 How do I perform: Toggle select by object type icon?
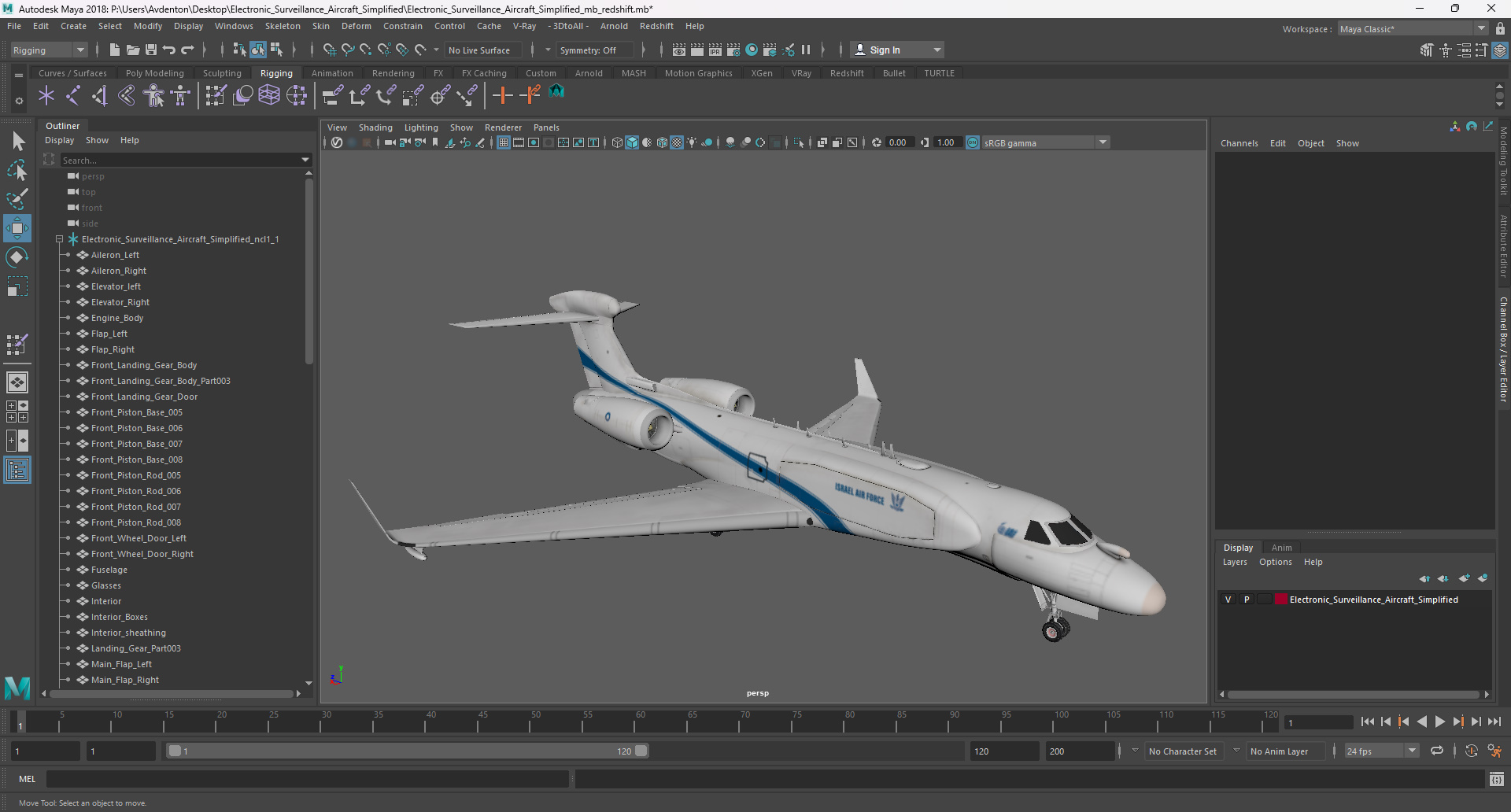(258, 50)
